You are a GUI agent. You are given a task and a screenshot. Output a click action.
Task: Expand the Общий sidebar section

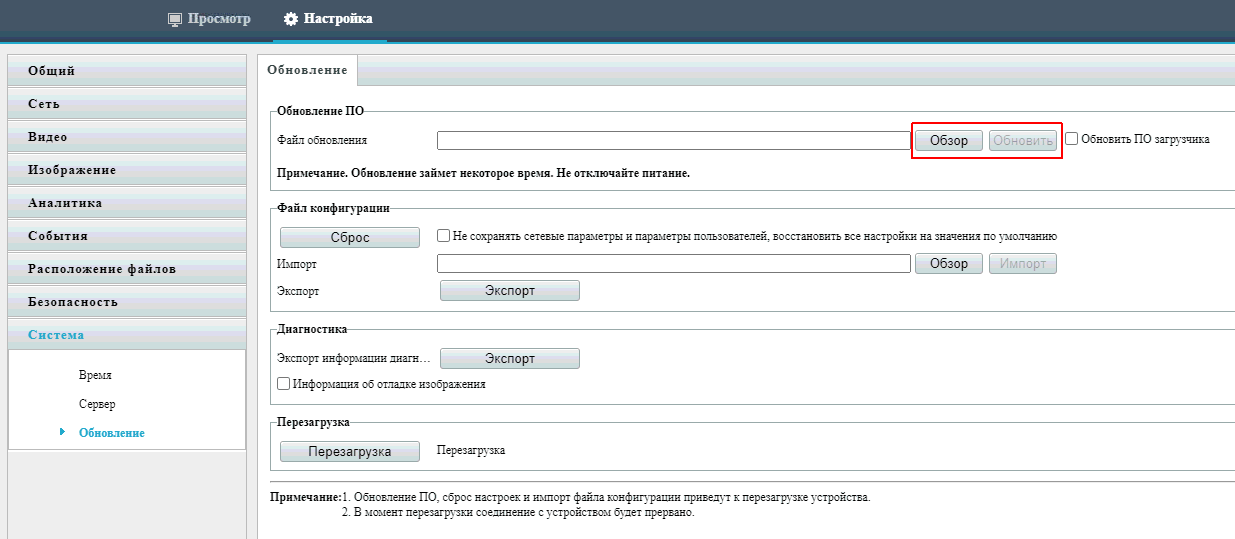point(127,71)
